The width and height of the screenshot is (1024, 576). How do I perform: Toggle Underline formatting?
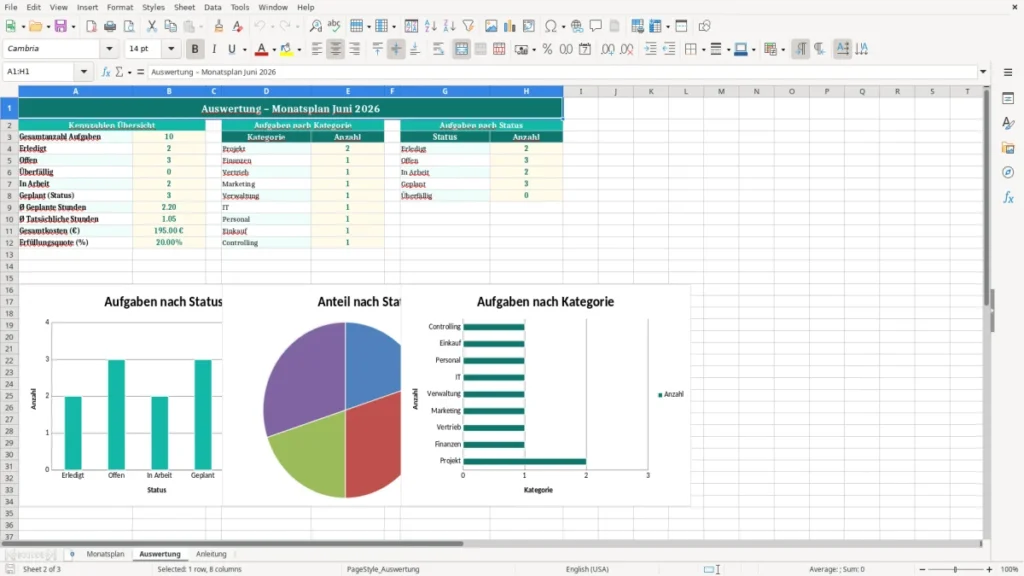231,49
